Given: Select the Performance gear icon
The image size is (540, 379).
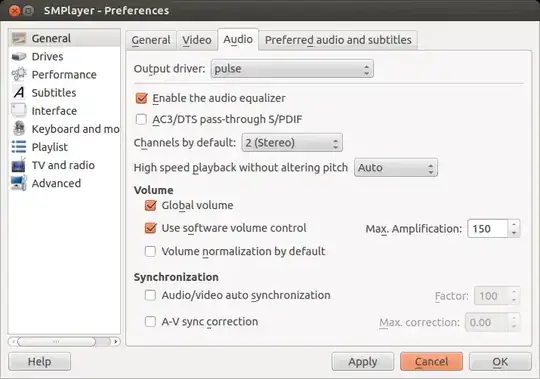Looking at the screenshot, I should (19, 74).
